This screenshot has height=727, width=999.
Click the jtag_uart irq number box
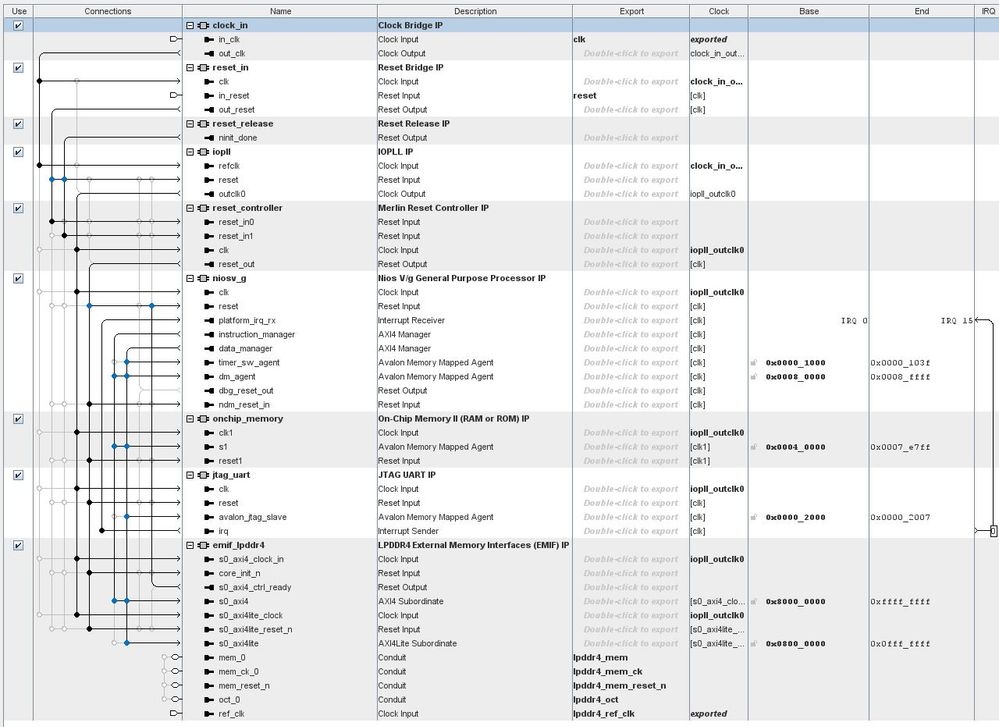tap(993, 531)
